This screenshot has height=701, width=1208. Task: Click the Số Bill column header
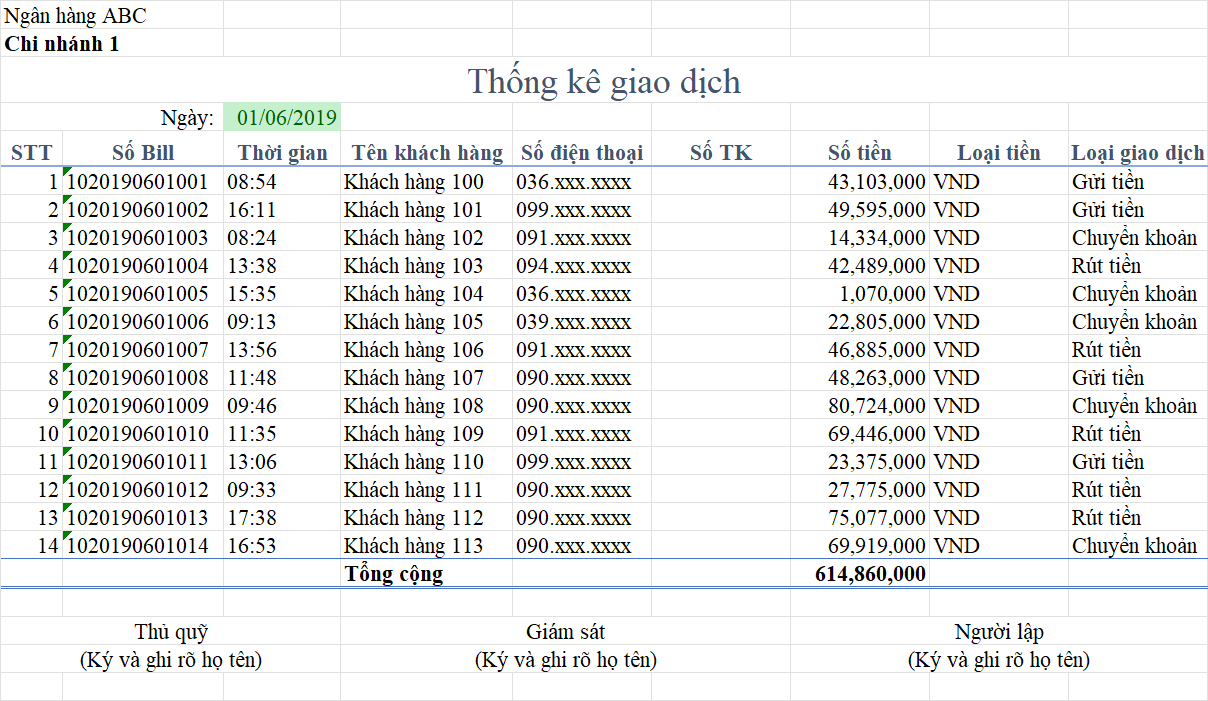point(143,153)
